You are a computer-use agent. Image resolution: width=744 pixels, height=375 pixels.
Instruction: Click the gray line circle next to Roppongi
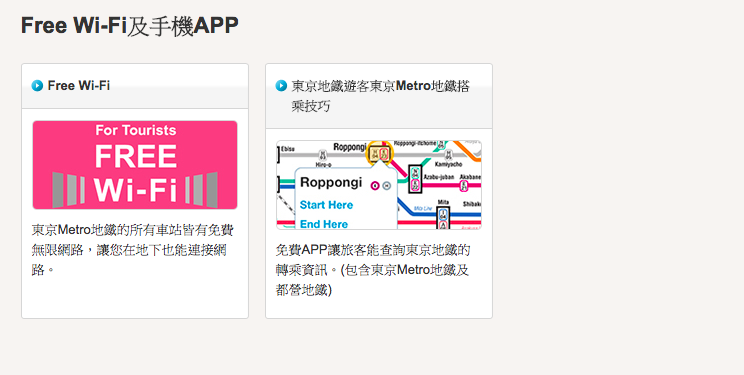387,186
